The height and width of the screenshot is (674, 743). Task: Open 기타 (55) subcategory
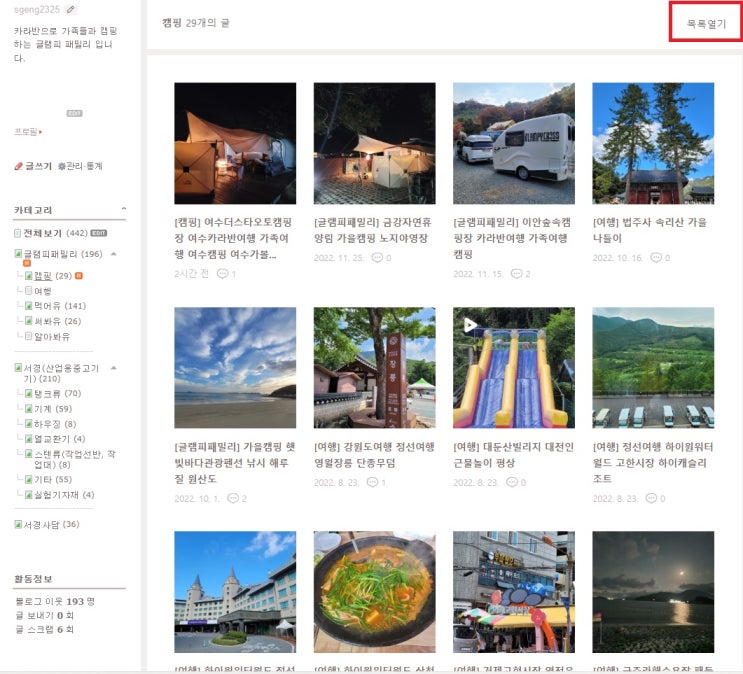[49, 479]
